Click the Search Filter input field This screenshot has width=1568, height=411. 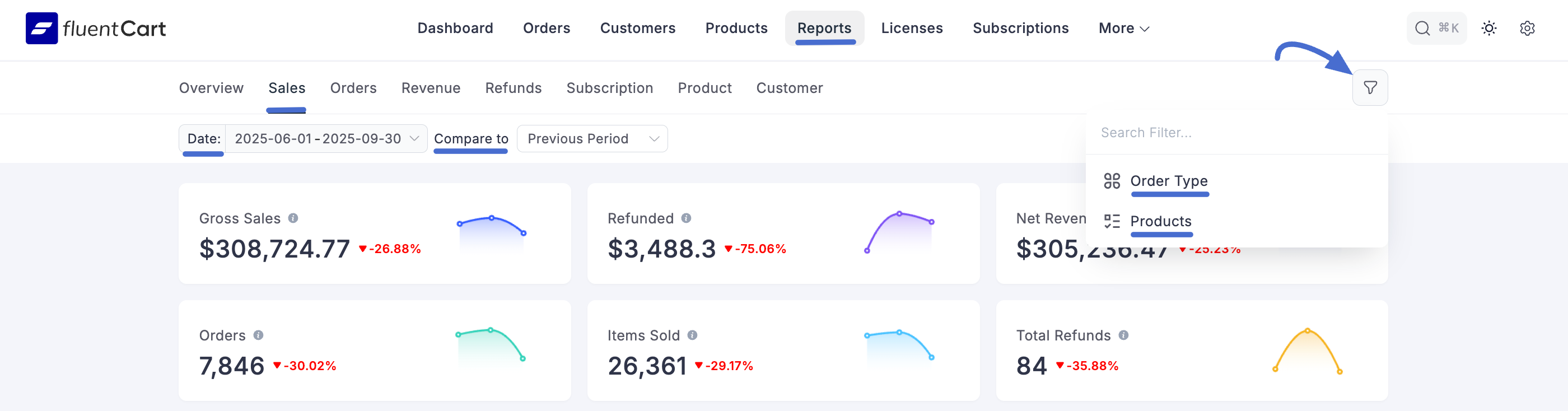click(x=1236, y=133)
